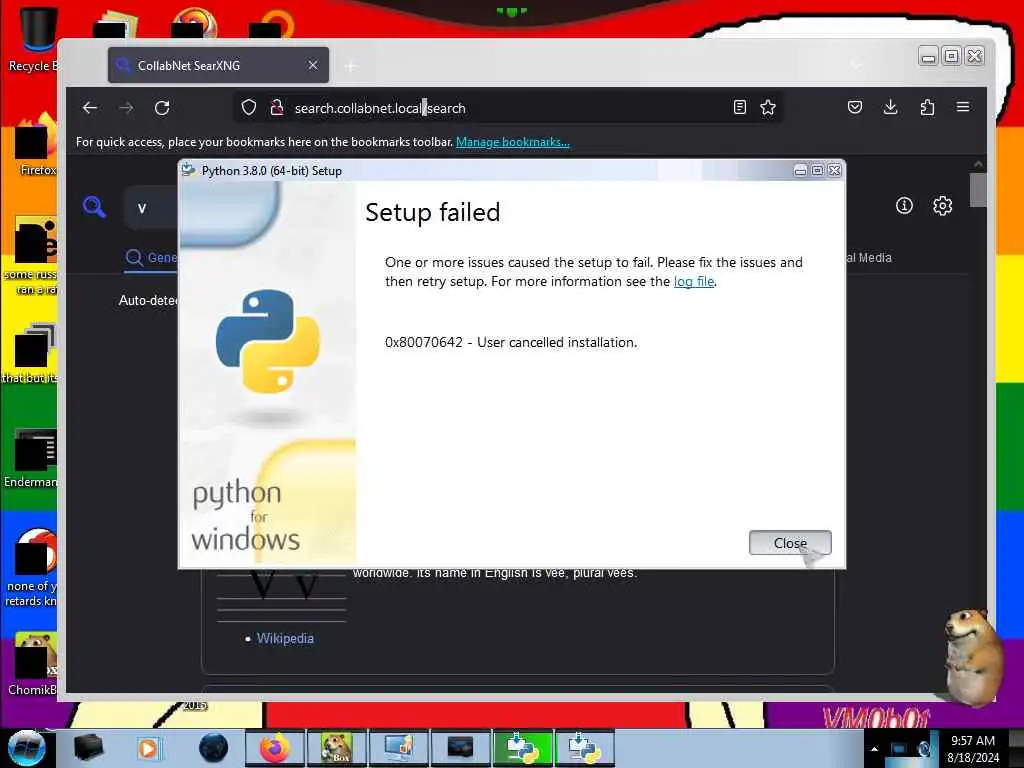Screen dimensions: 1024x768
Task: Open the log file link
Action: (x=694, y=281)
